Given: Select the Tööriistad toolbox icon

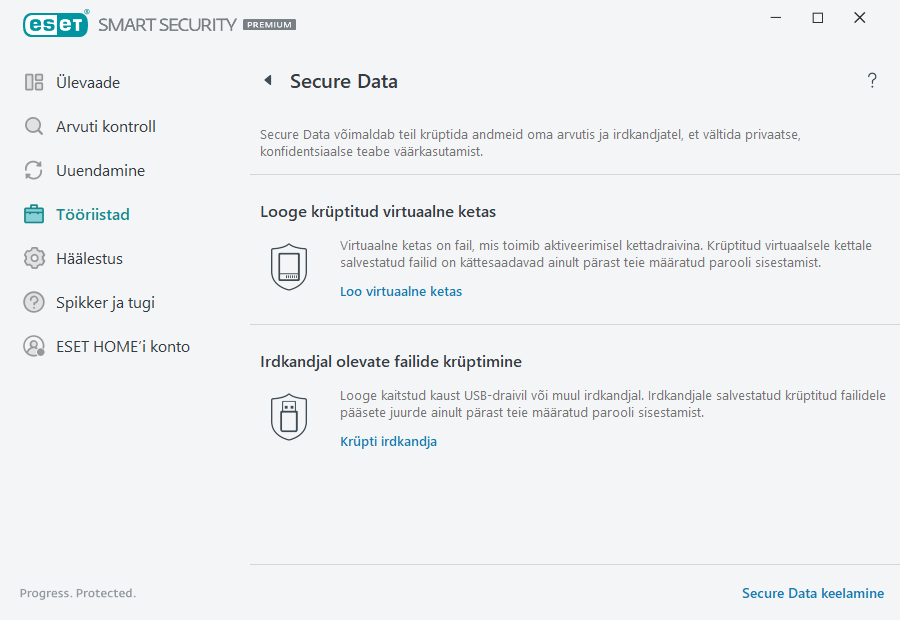Looking at the screenshot, I should (x=33, y=214).
